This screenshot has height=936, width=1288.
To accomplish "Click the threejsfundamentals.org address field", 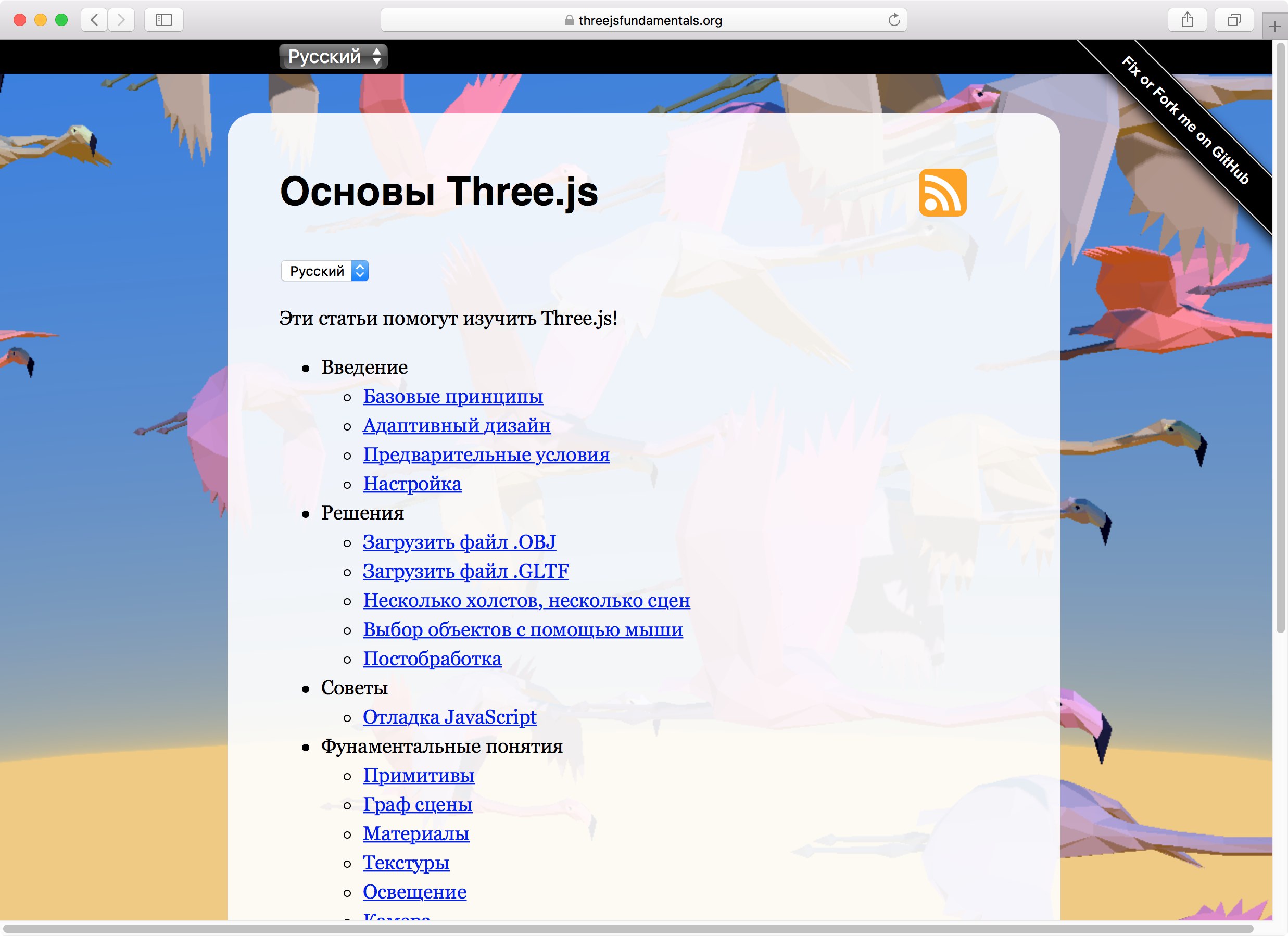I will pyautogui.click(x=643, y=20).
